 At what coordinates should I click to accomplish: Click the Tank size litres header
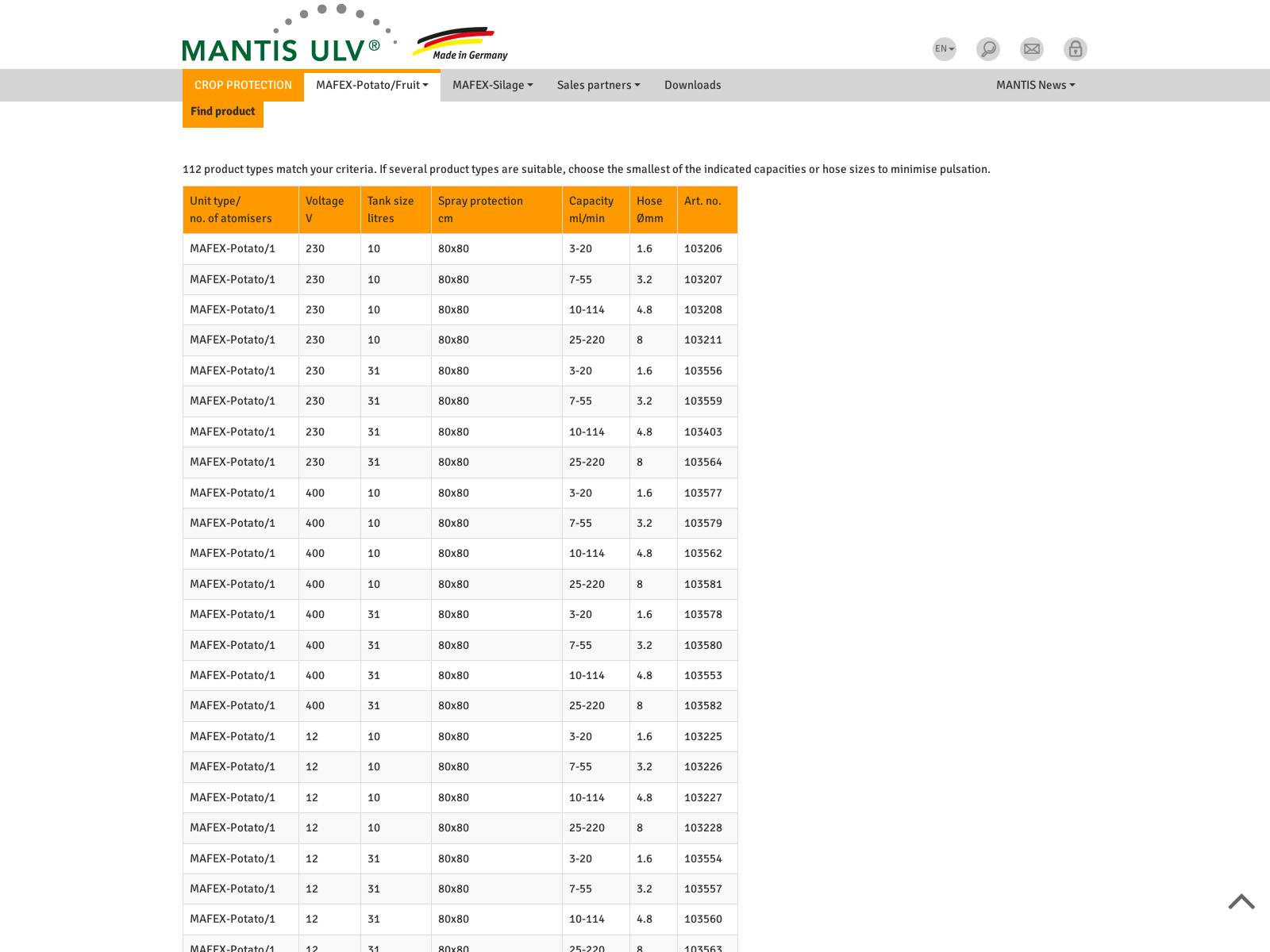pyautogui.click(x=396, y=209)
